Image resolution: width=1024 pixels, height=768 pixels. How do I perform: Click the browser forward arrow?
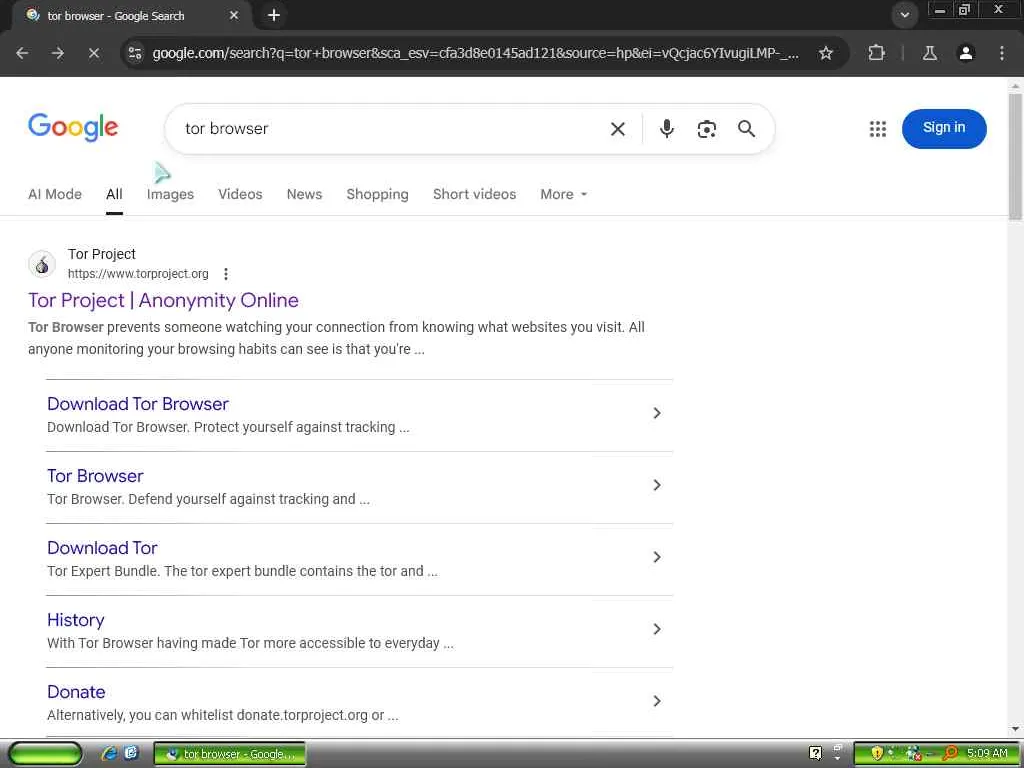click(x=58, y=53)
